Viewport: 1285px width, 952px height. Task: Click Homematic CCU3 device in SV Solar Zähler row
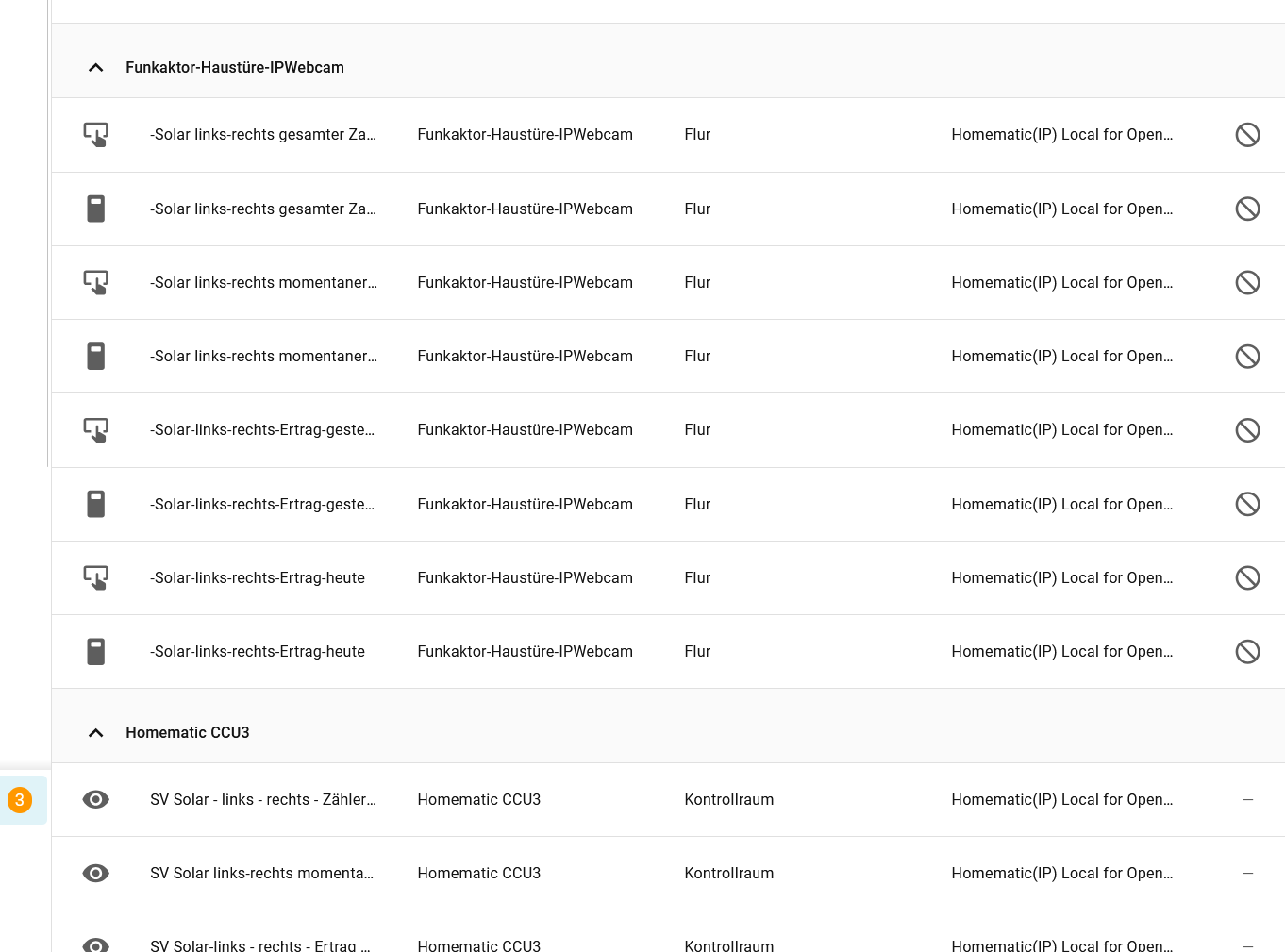478,799
